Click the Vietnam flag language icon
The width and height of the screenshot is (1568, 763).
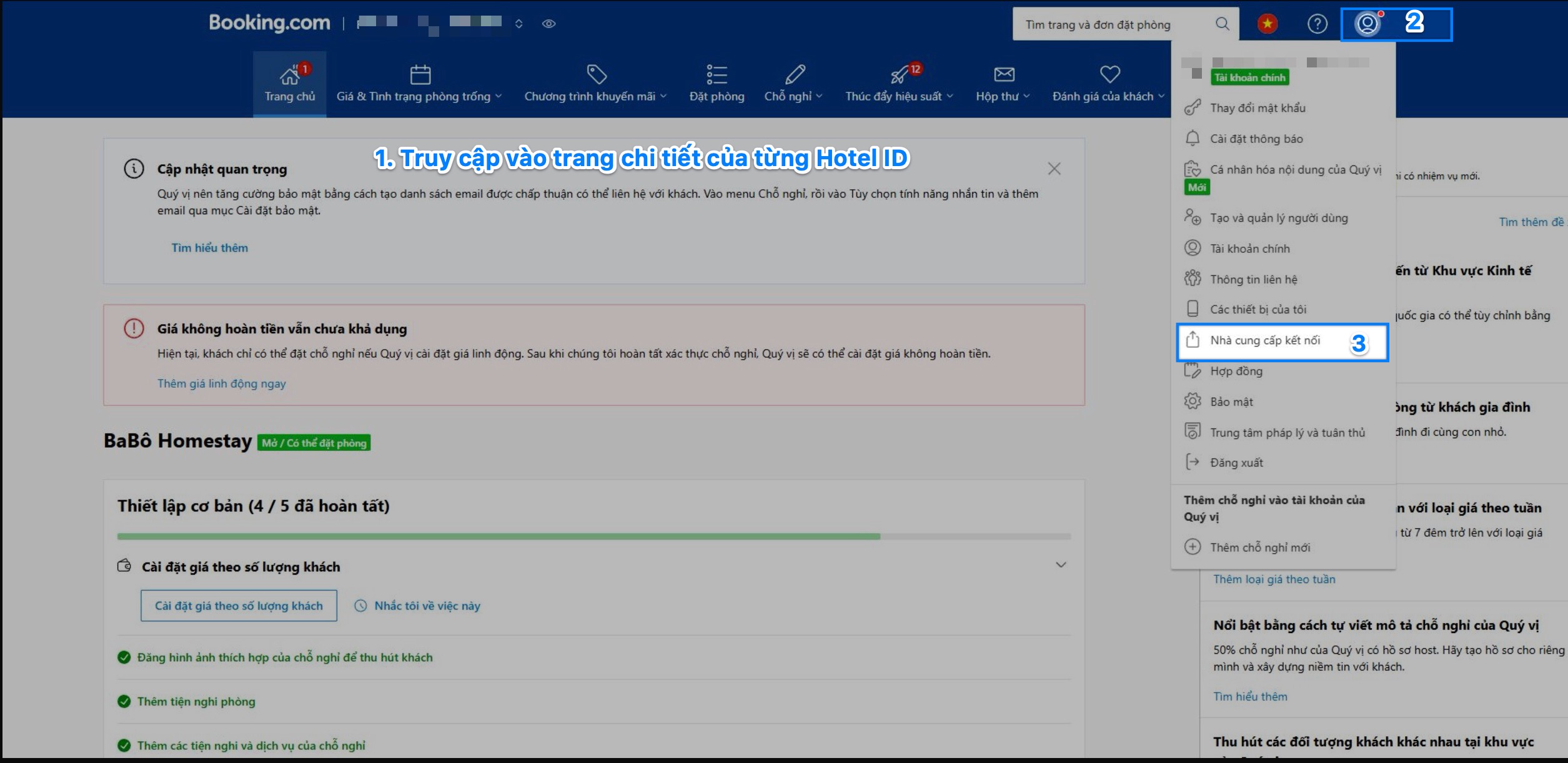[x=1267, y=24]
